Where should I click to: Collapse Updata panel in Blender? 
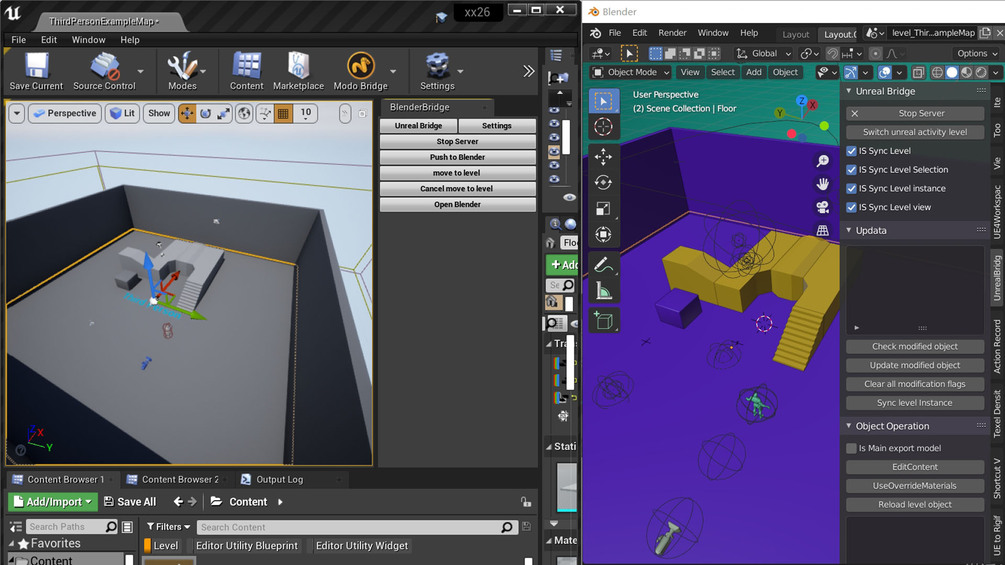click(849, 231)
